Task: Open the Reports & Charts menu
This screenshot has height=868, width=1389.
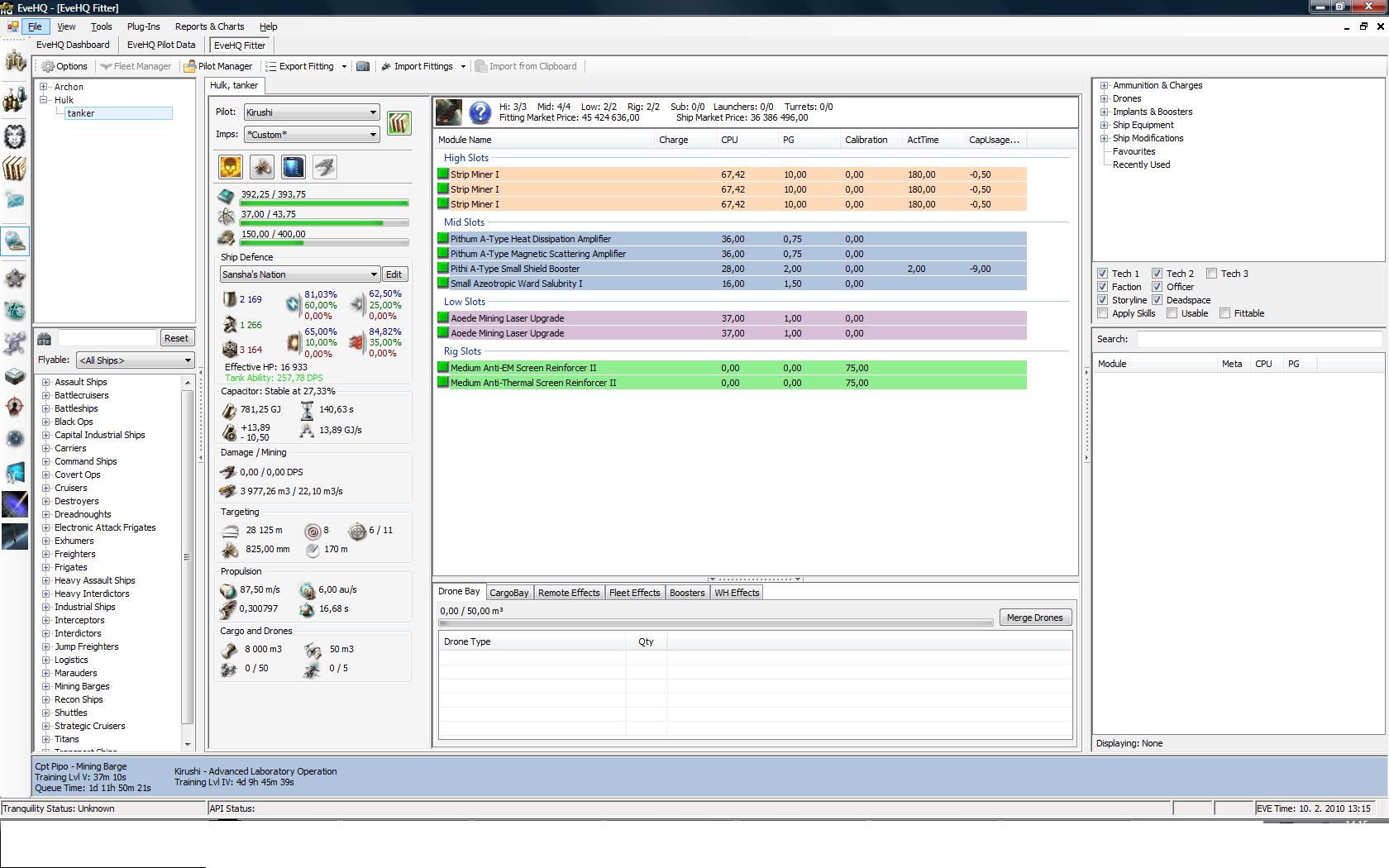Action: click(209, 26)
